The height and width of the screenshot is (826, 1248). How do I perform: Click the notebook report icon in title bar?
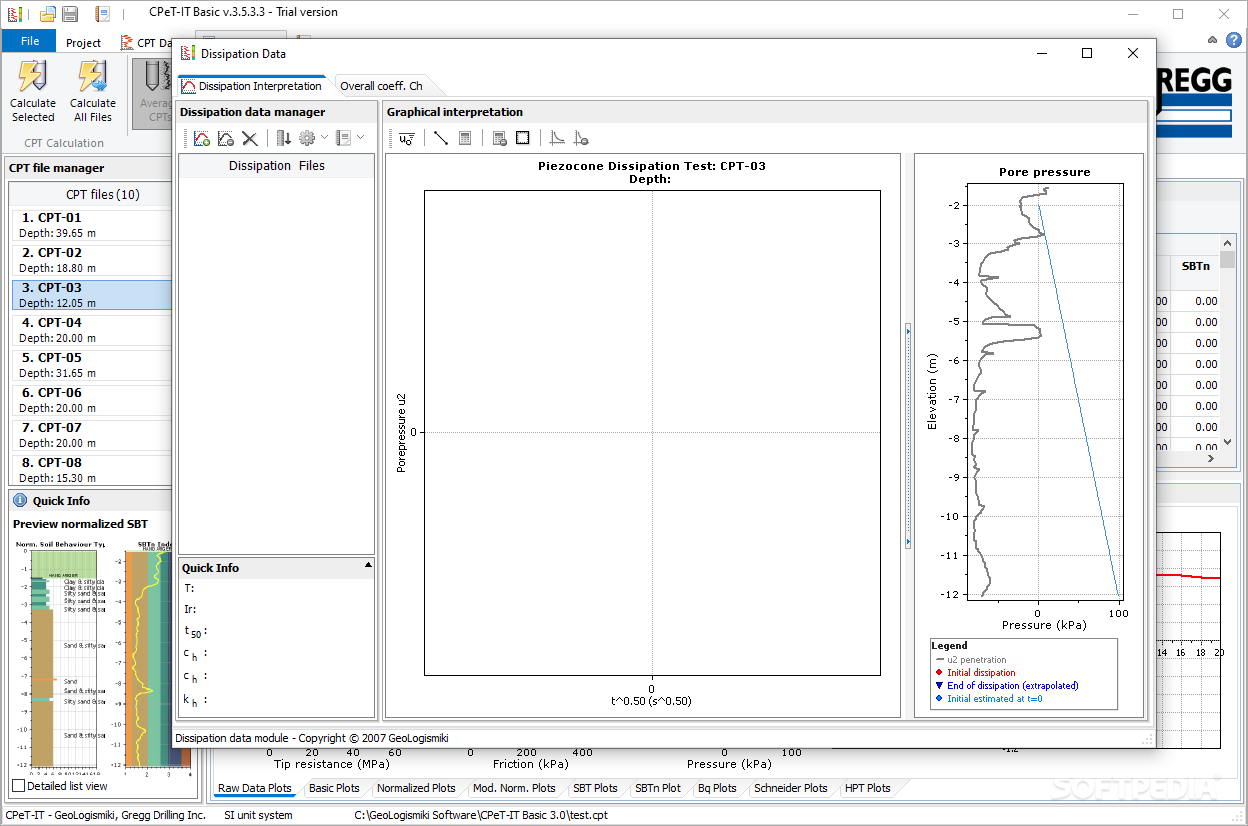pos(102,13)
